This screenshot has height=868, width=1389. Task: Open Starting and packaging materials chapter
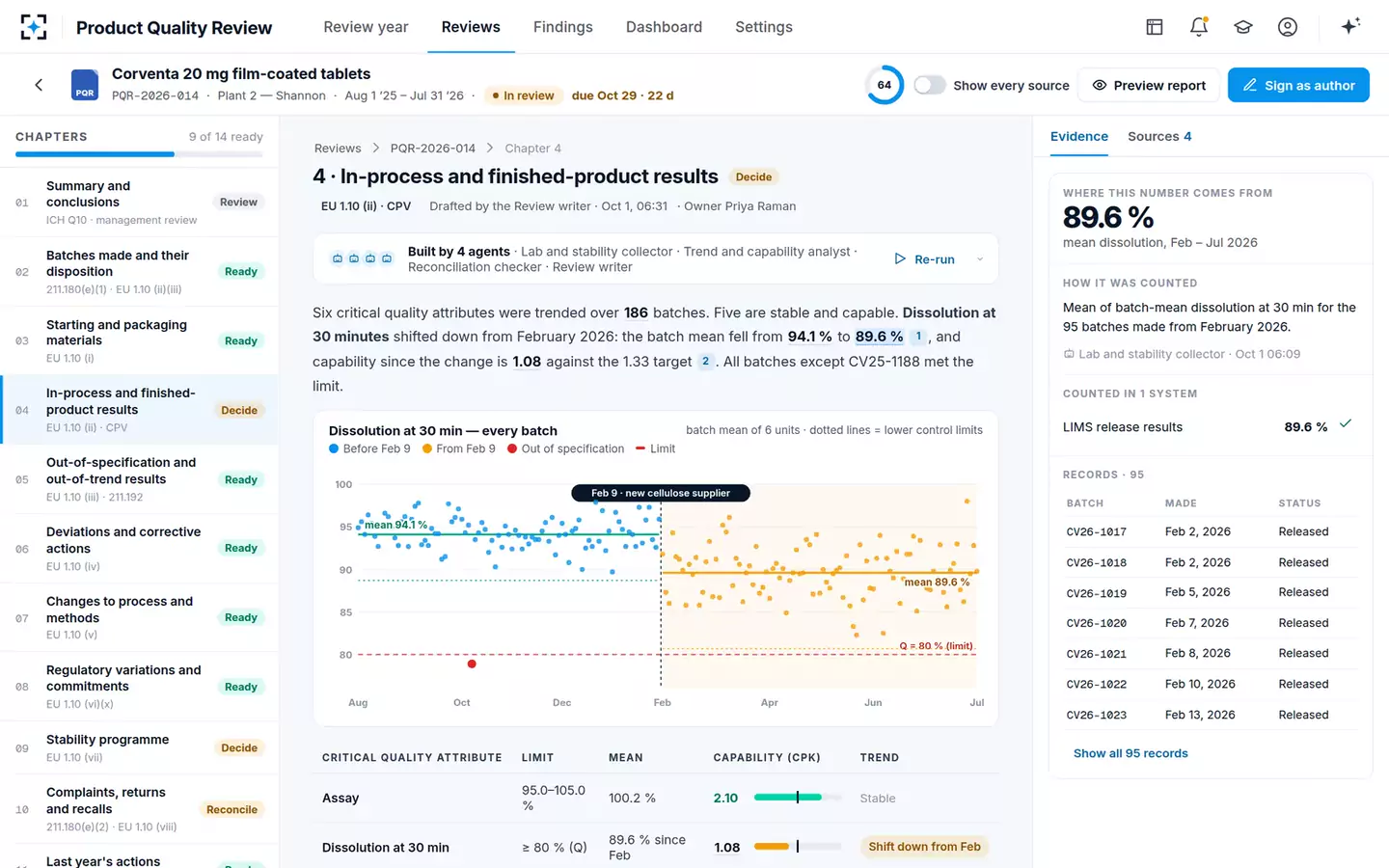click(x=140, y=341)
